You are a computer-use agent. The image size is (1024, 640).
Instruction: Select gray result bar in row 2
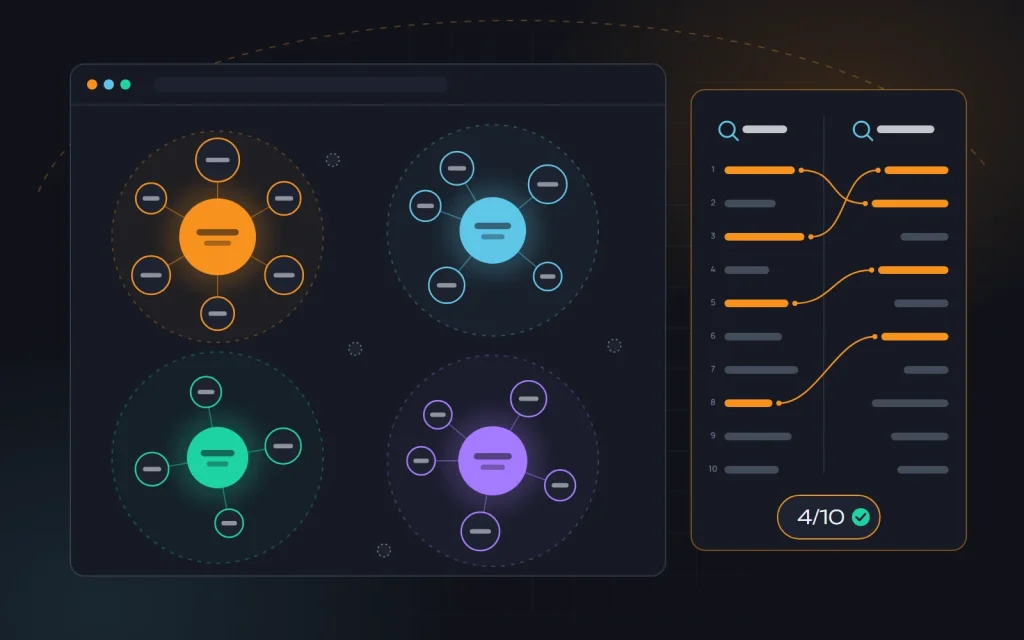point(750,204)
